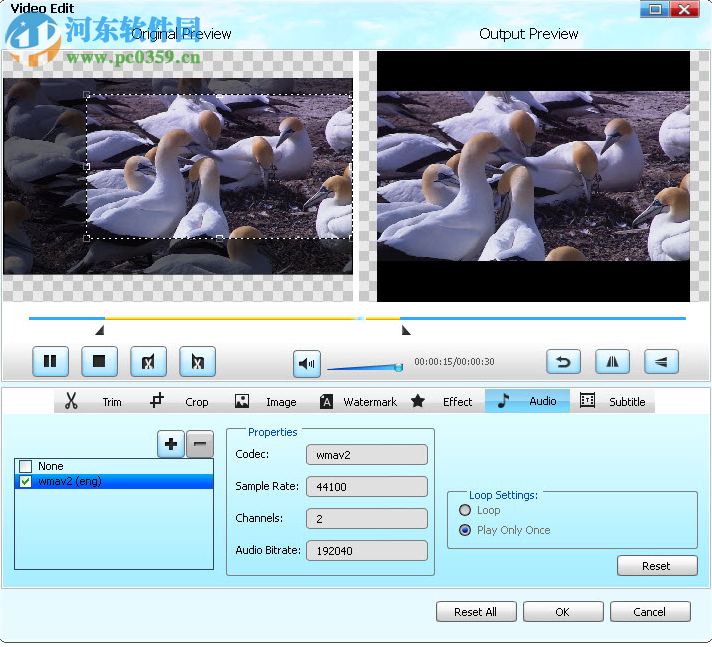This screenshot has height=647, width=712.
Task: Confirm edits with OK button
Action: 563,612
